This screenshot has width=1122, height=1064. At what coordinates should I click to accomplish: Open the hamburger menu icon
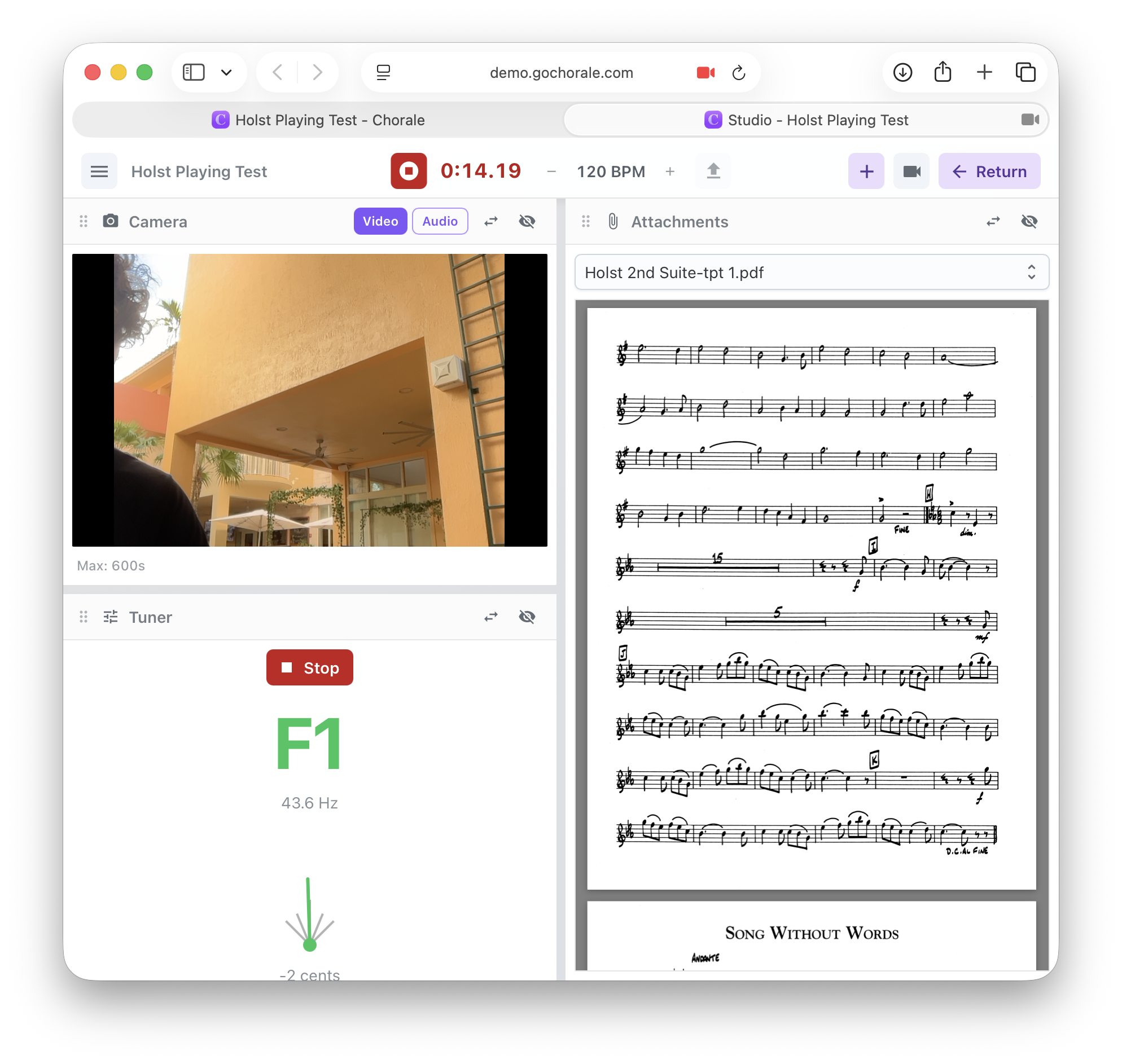(x=99, y=172)
